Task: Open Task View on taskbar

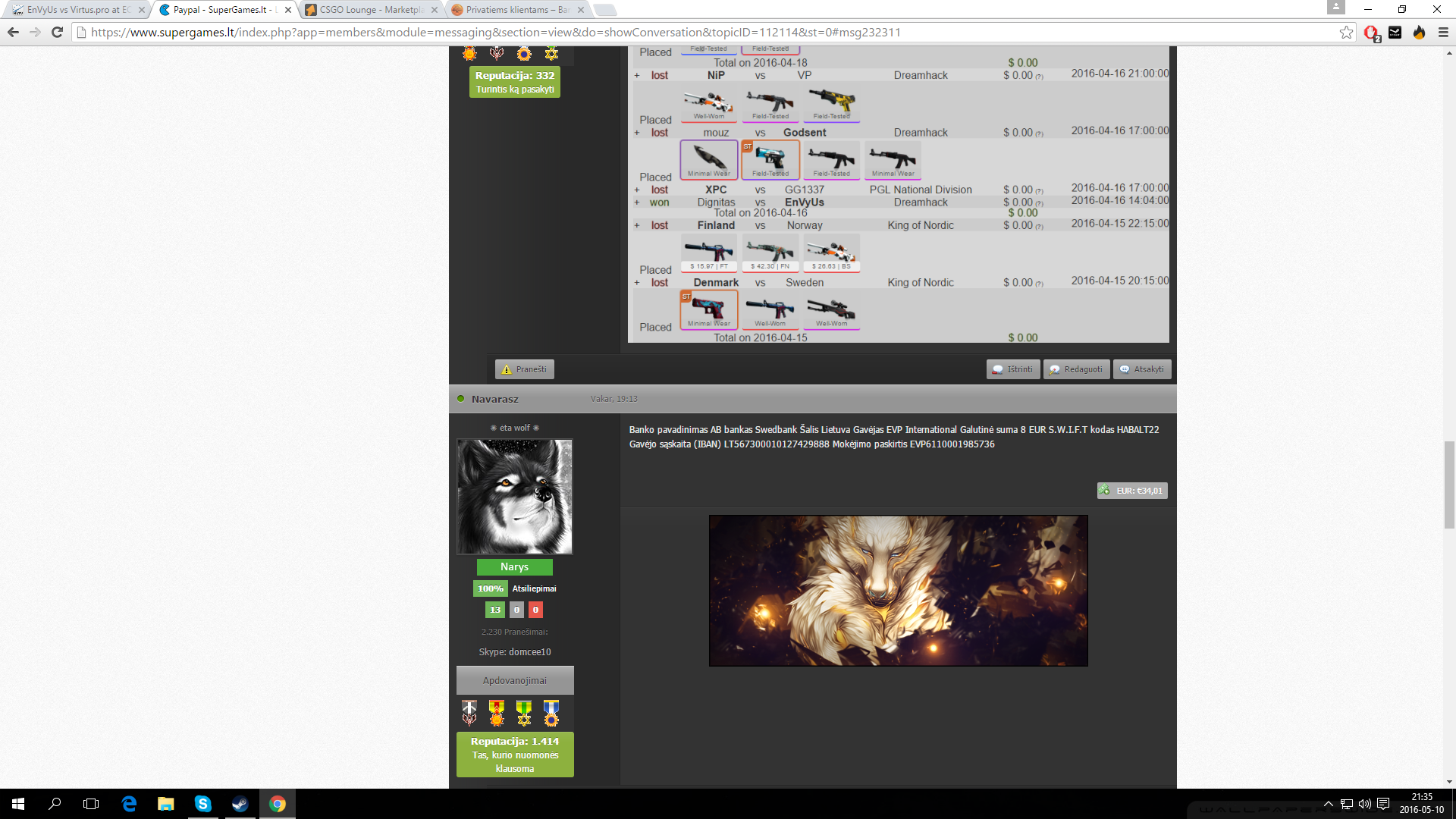Action: (91, 804)
